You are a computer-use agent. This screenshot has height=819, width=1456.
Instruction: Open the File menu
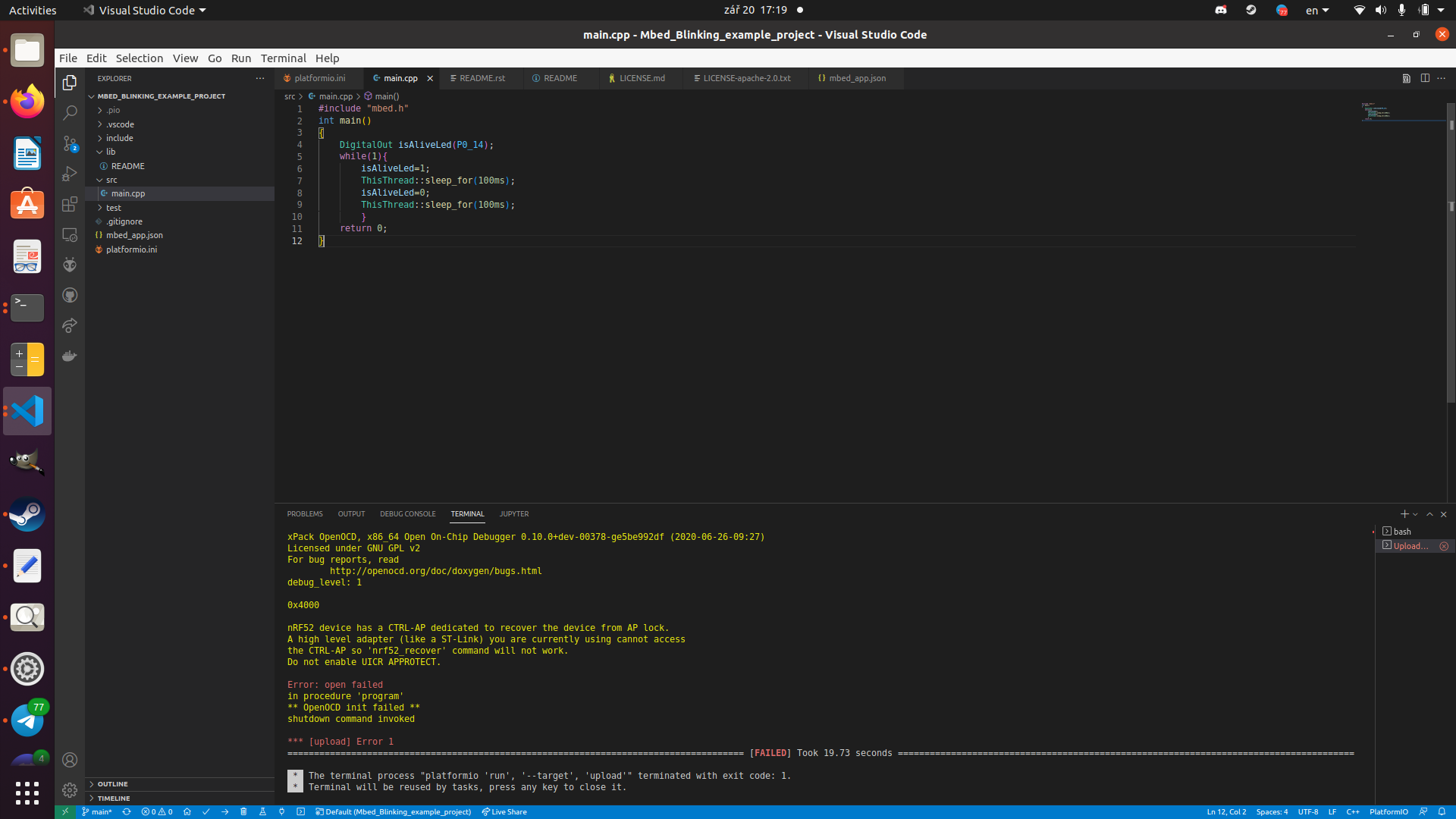coord(68,58)
